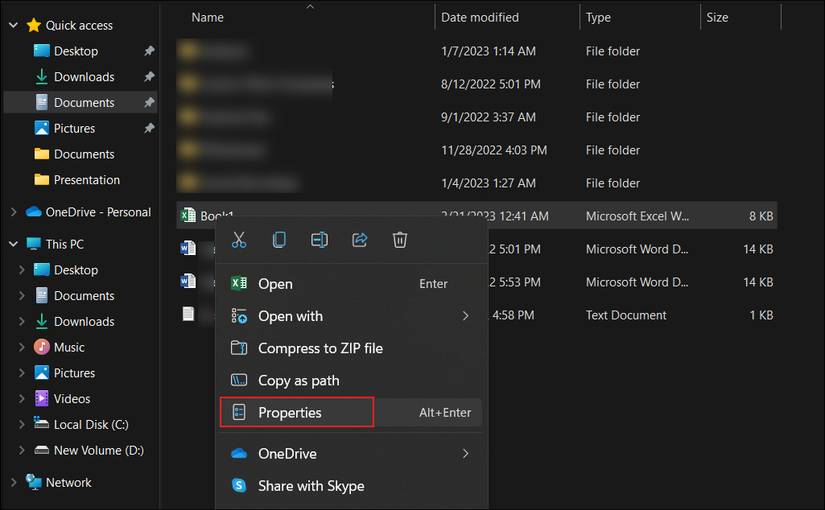
Task: Open Downloads under Quick access
Action: 84,77
